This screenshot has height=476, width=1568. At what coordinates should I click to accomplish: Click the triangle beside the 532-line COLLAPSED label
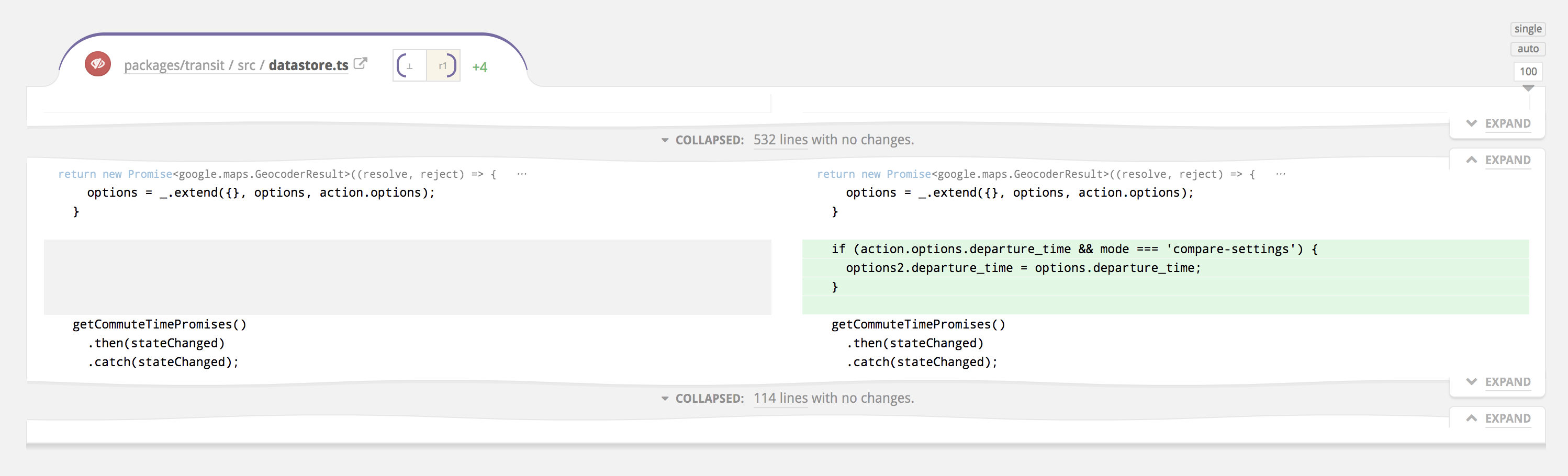[x=665, y=141]
